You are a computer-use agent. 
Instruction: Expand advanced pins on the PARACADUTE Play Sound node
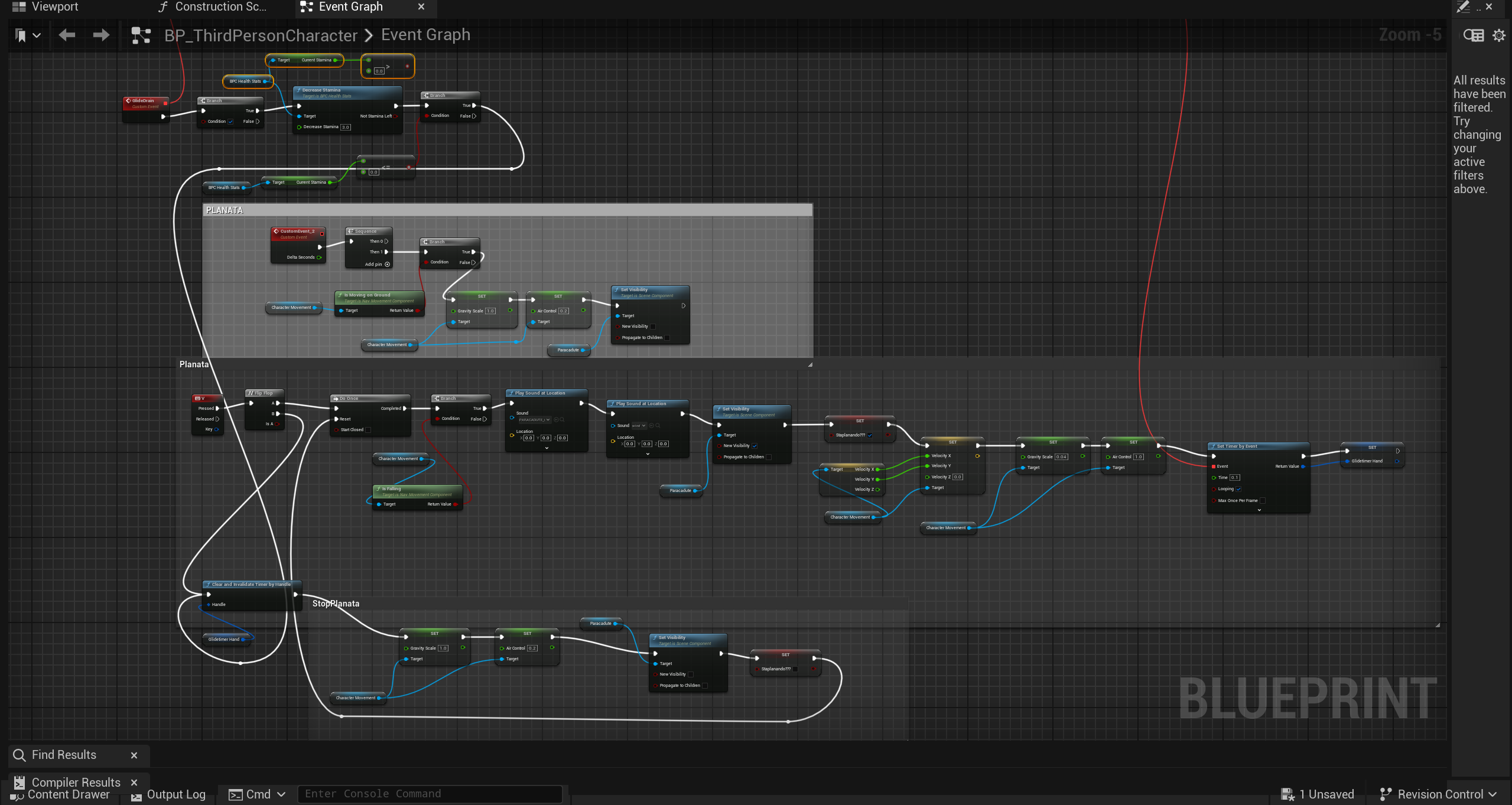coord(547,448)
